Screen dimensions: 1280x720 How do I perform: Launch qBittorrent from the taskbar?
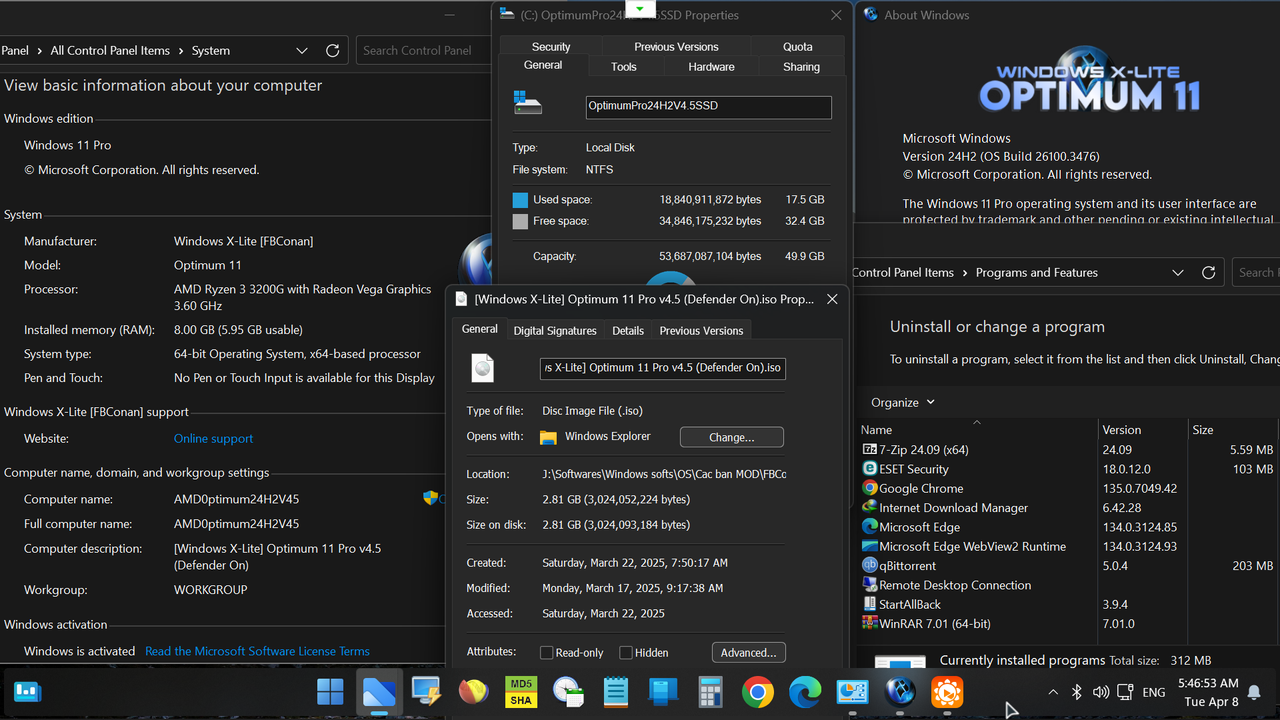(899, 691)
